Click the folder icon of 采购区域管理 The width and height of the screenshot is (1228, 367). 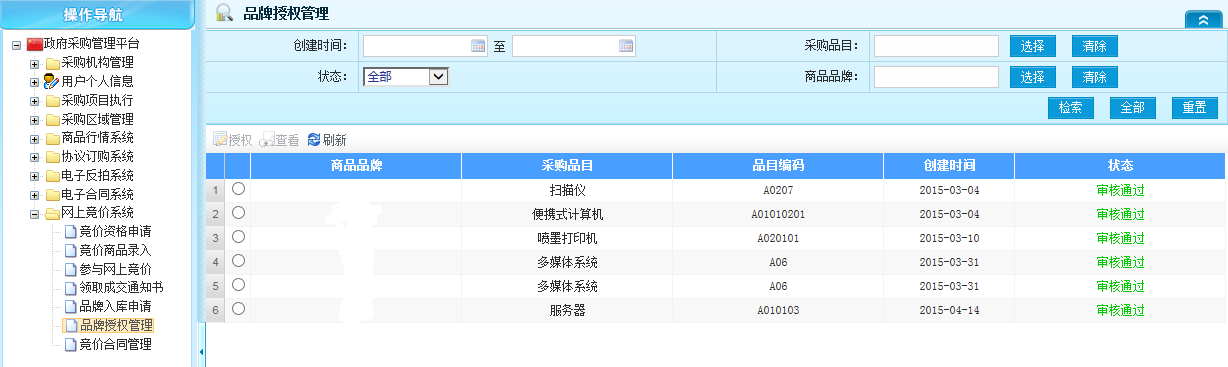tap(52, 120)
